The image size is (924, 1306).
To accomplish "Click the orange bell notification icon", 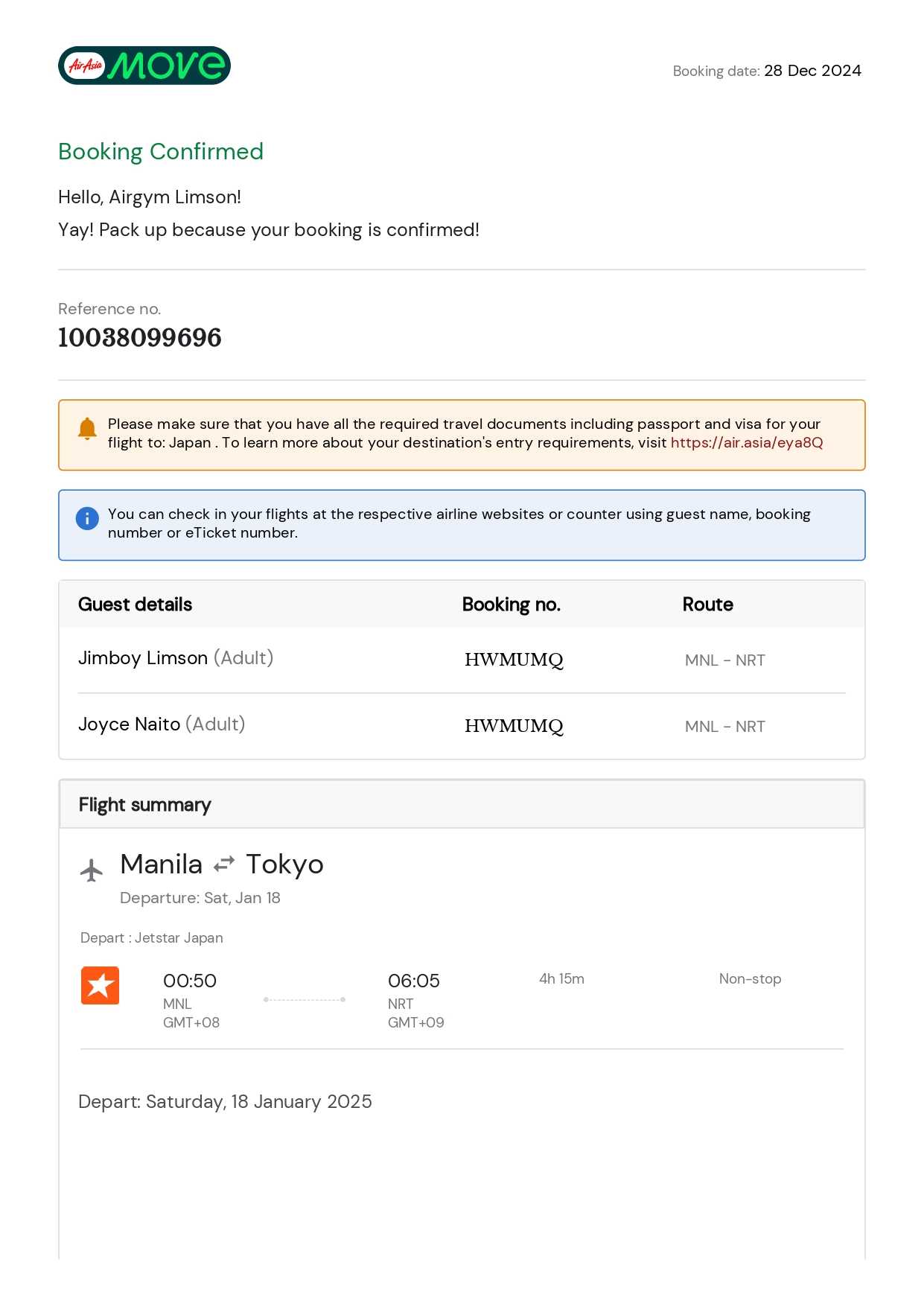I will tap(87, 428).
